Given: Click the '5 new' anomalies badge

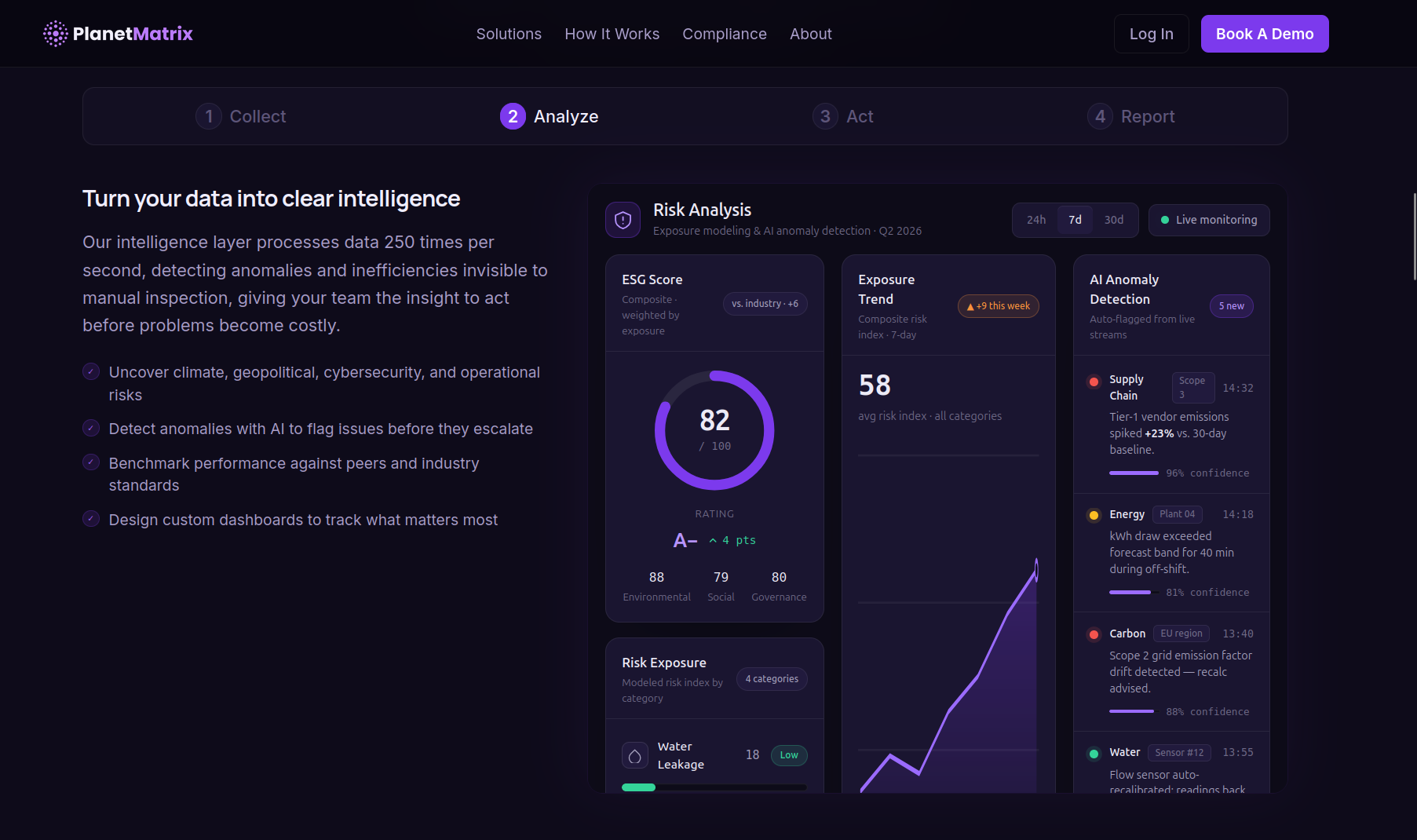Looking at the screenshot, I should point(1232,306).
